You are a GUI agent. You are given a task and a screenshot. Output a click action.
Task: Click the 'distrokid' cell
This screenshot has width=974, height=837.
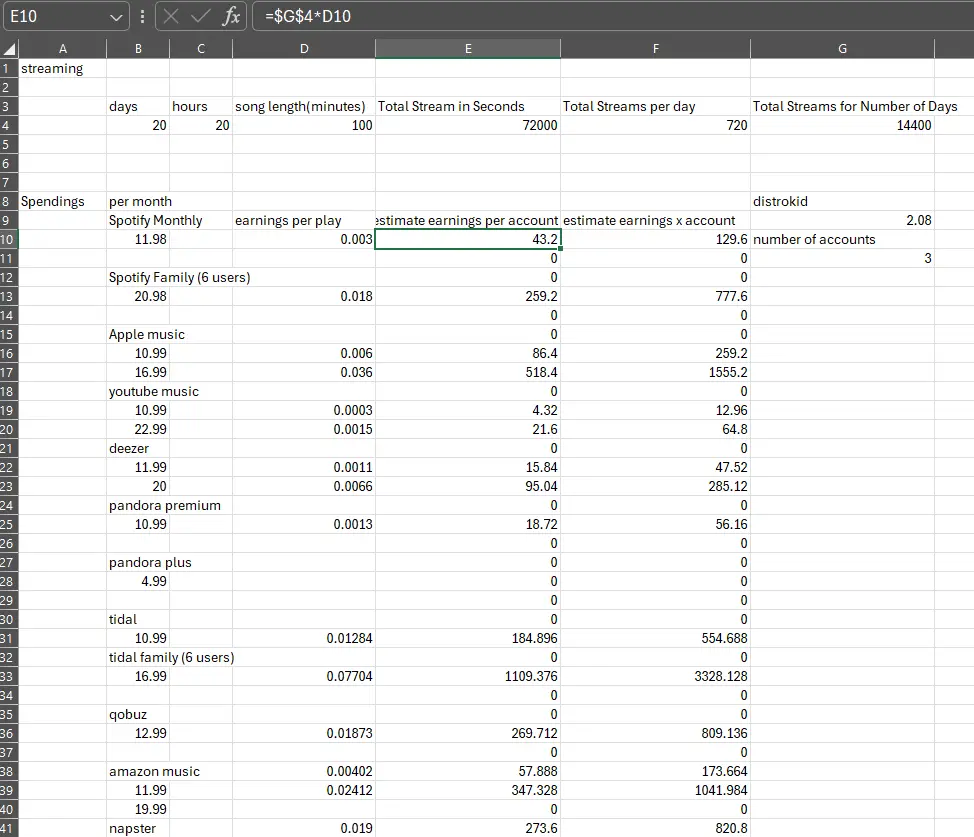coord(842,201)
